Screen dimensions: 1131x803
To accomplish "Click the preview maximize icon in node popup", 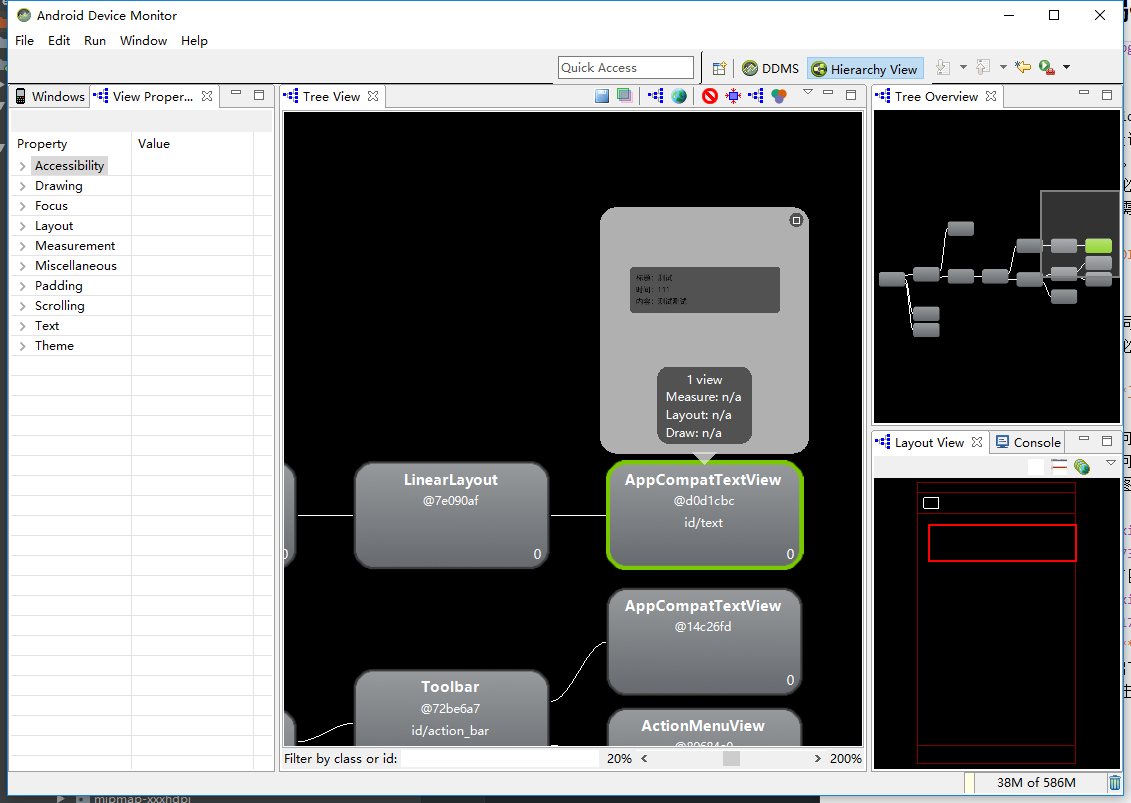I will (796, 220).
